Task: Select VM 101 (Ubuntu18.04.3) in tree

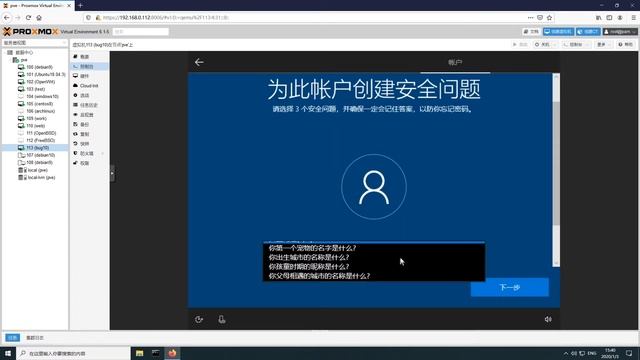Action: tap(45, 74)
